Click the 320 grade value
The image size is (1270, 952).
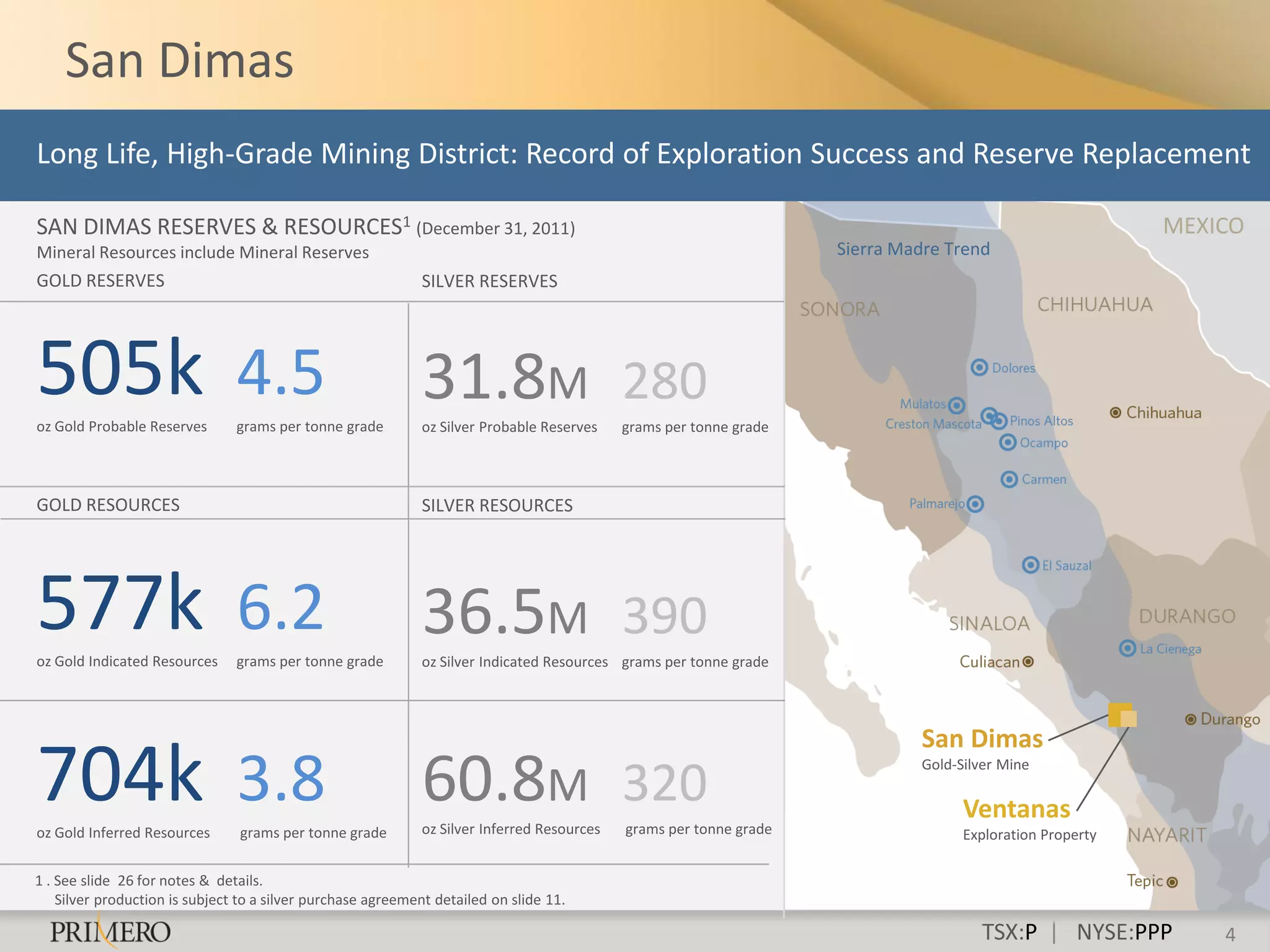coord(665,783)
